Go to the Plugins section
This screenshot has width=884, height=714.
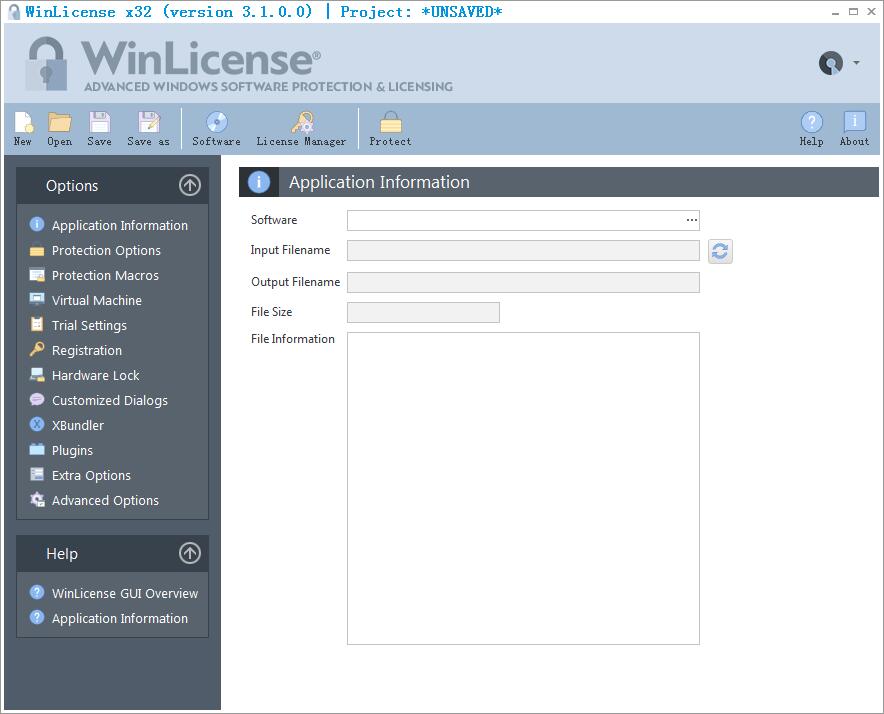coord(72,450)
